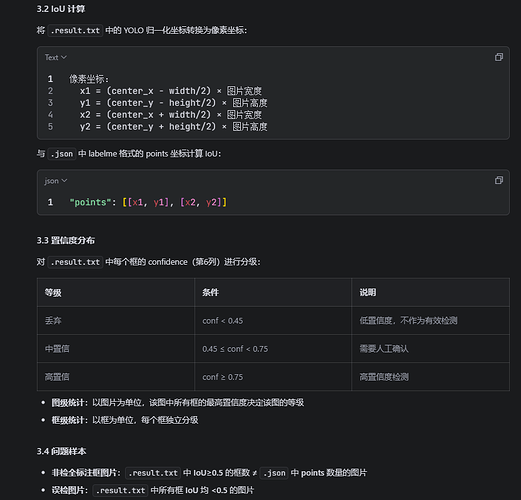Viewport: 521px width, 500px height.
Task: Copy the json points code block
Action: 499,180
